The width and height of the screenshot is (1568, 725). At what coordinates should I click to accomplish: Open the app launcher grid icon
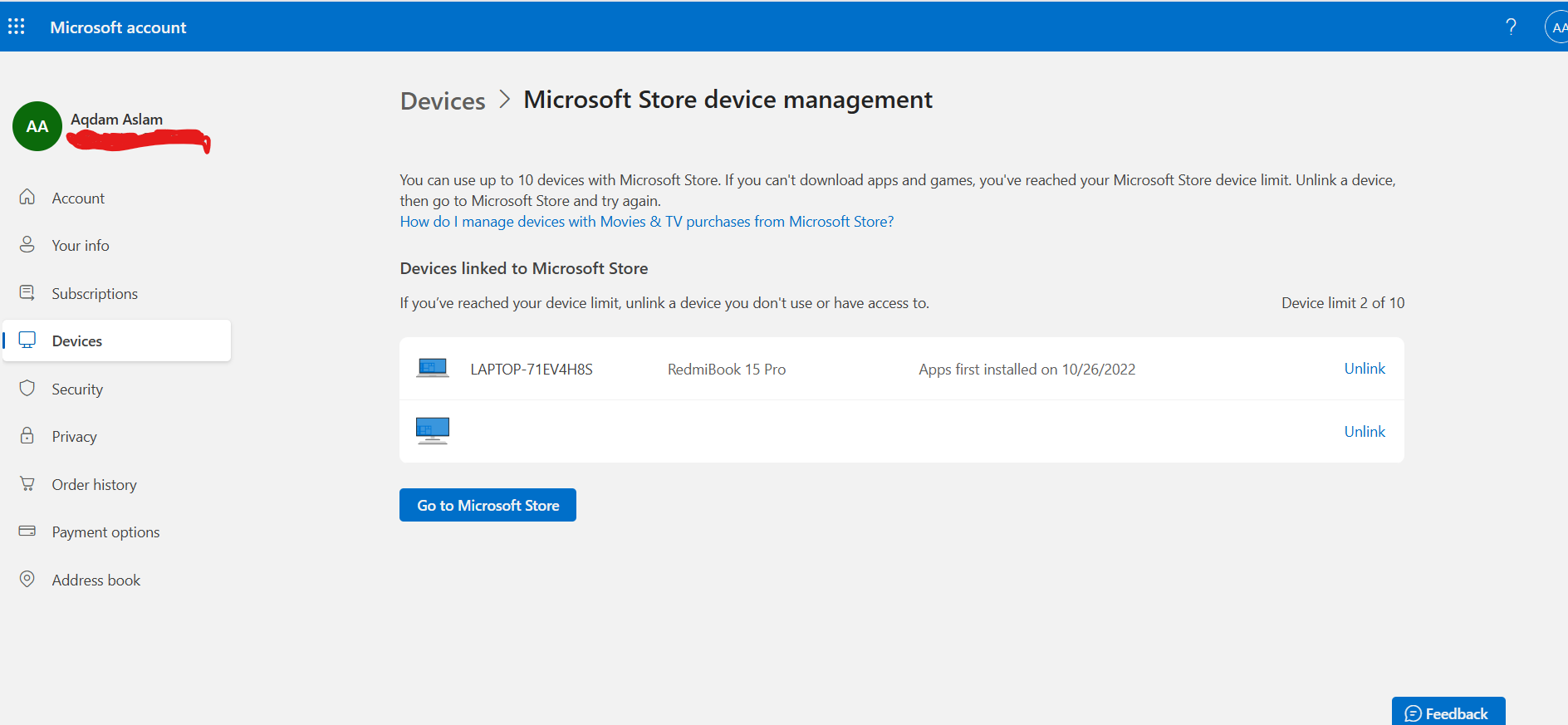17,27
